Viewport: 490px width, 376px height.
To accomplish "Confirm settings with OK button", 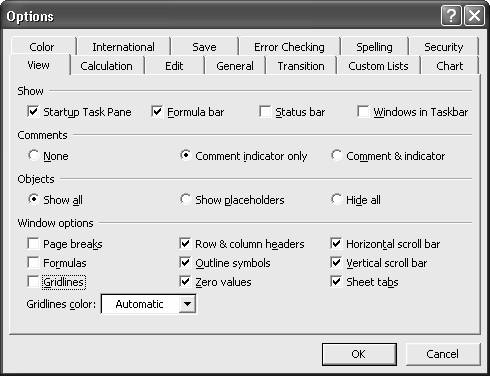I will tap(359, 354).
